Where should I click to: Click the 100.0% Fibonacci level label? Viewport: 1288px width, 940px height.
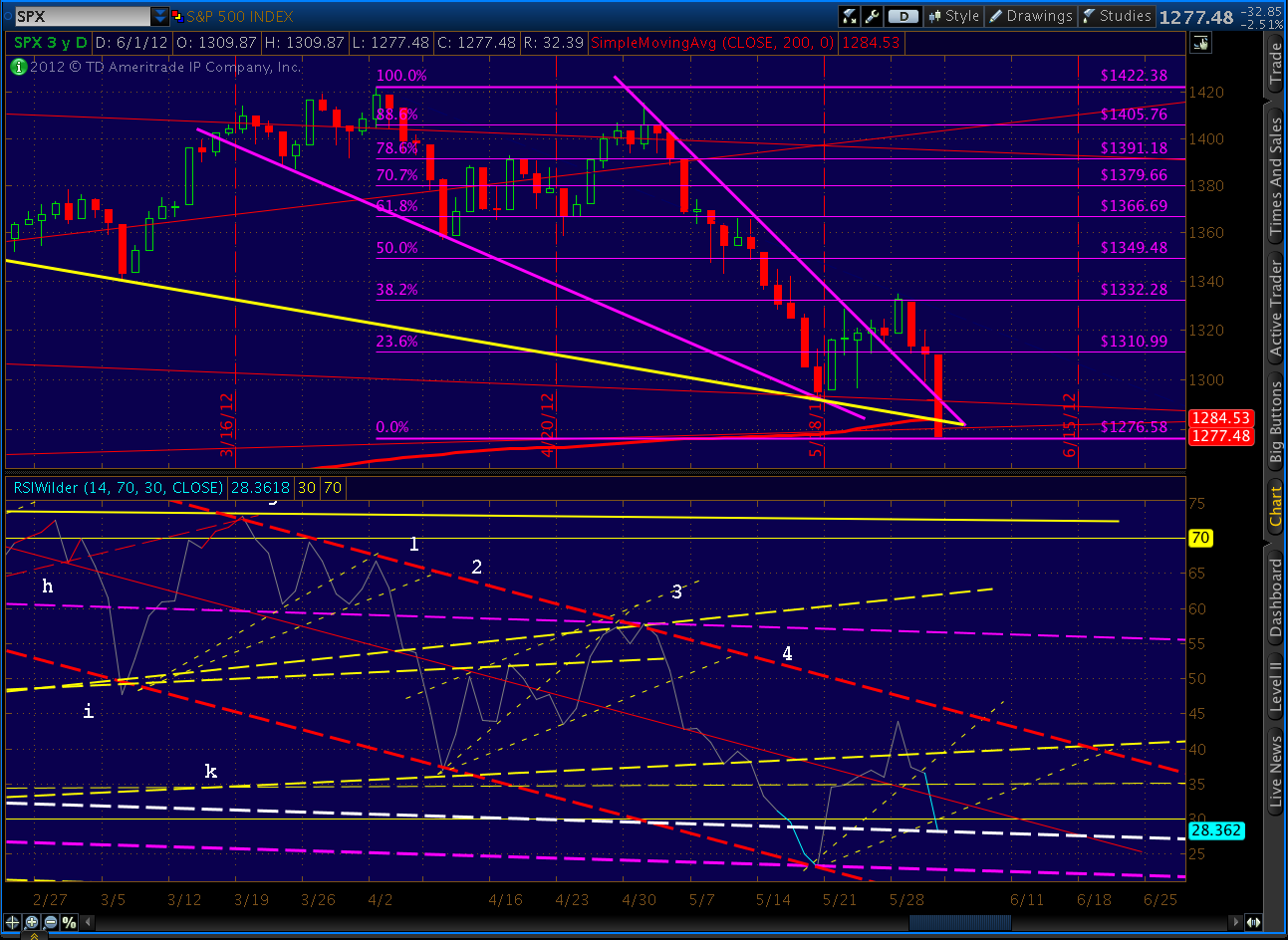point(401,76)
